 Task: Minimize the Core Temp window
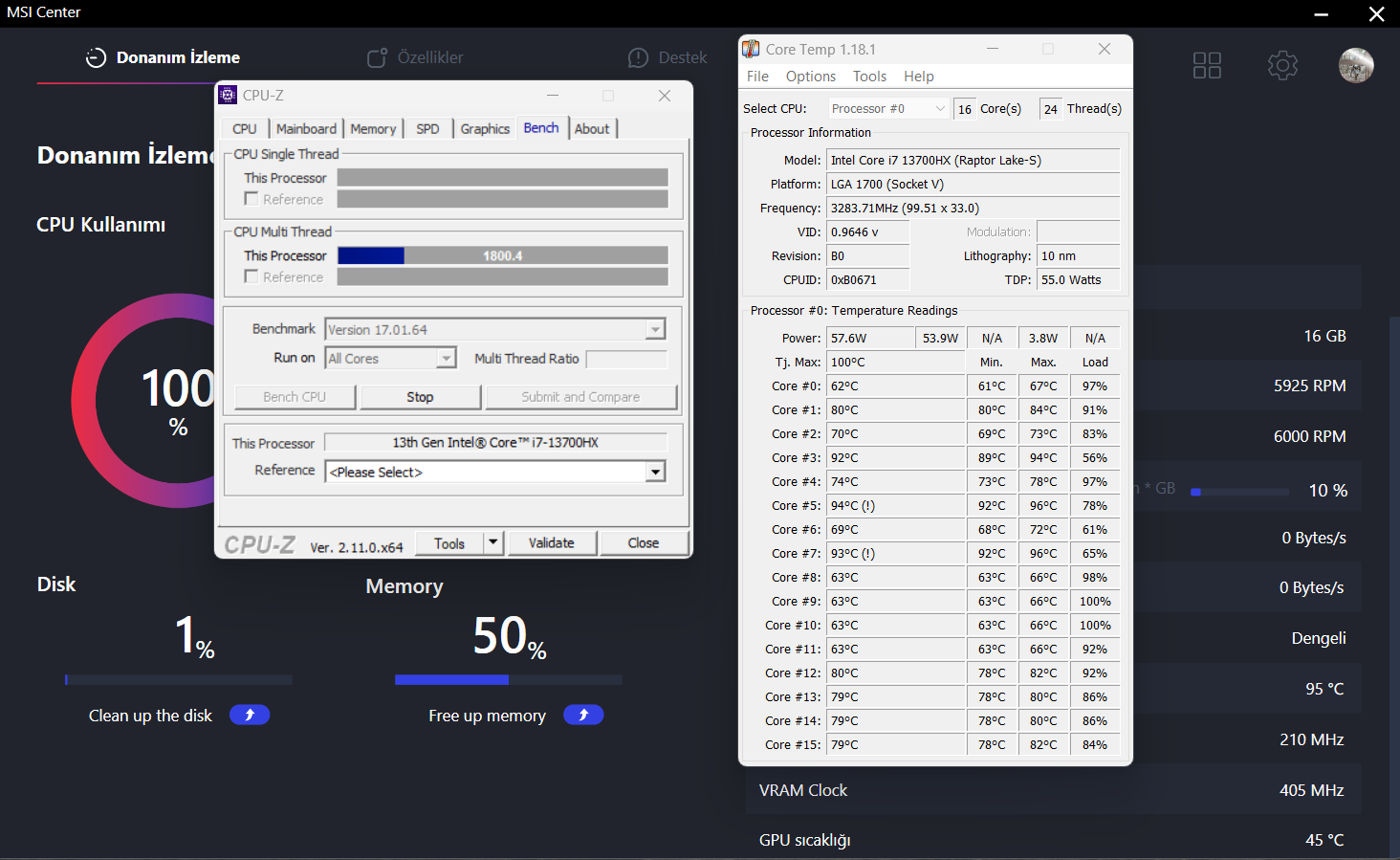[x=993, y=49]
